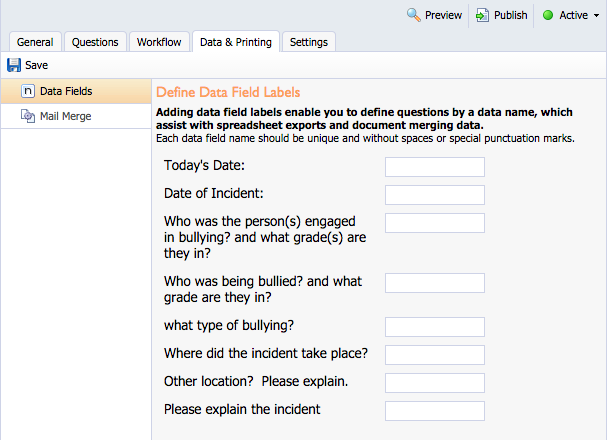Select the Data & Printing tab
607x440 pixels.
click(236, 42)
